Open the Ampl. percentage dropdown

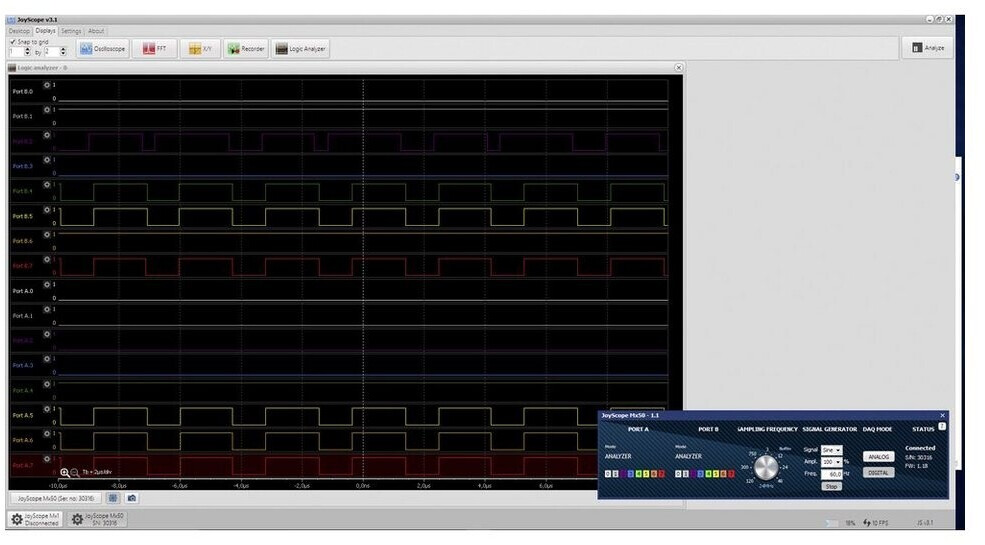click(831, 462)
